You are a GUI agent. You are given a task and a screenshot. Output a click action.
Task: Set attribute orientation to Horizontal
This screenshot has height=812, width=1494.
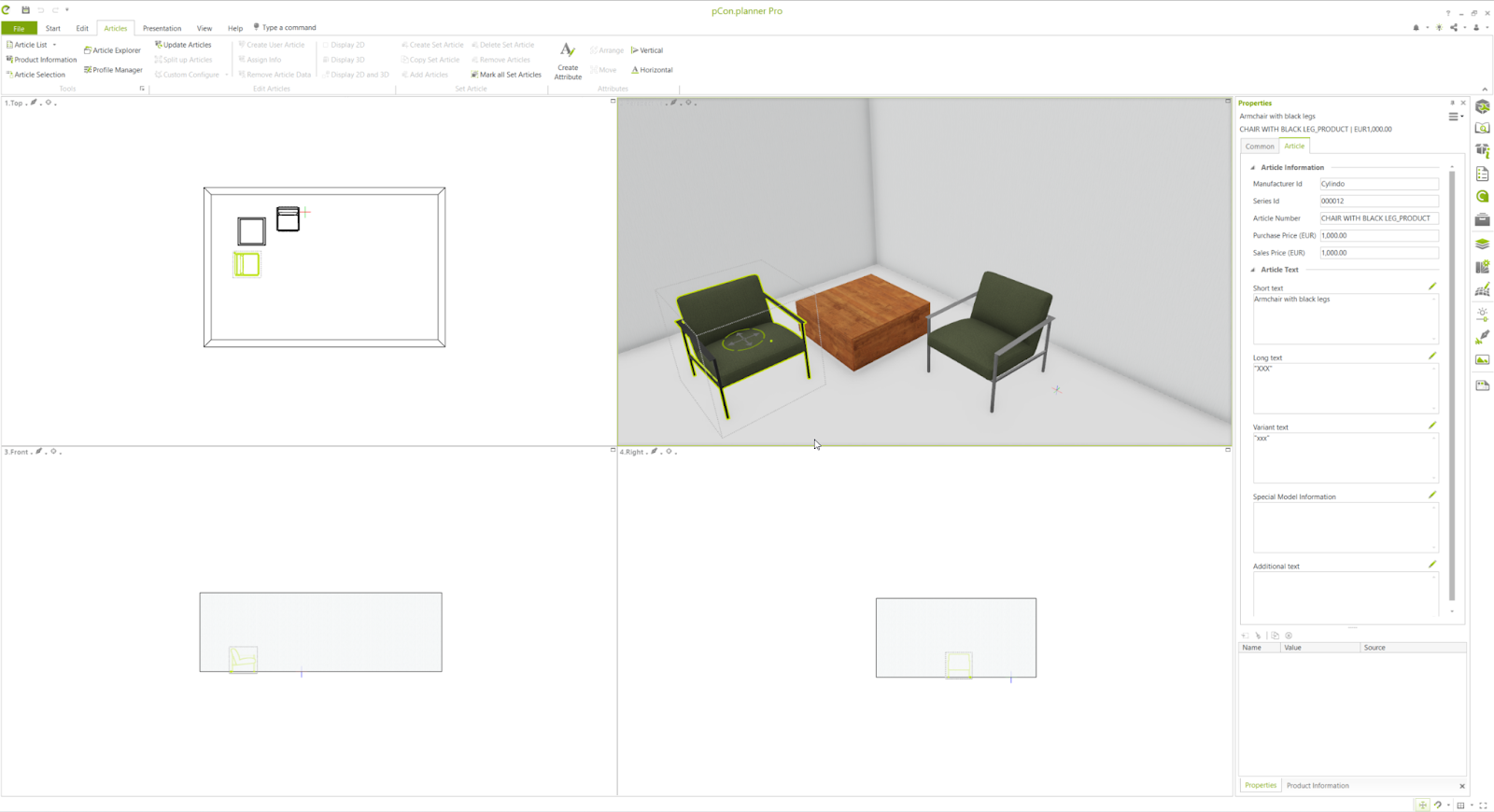(x=652, y=70)
